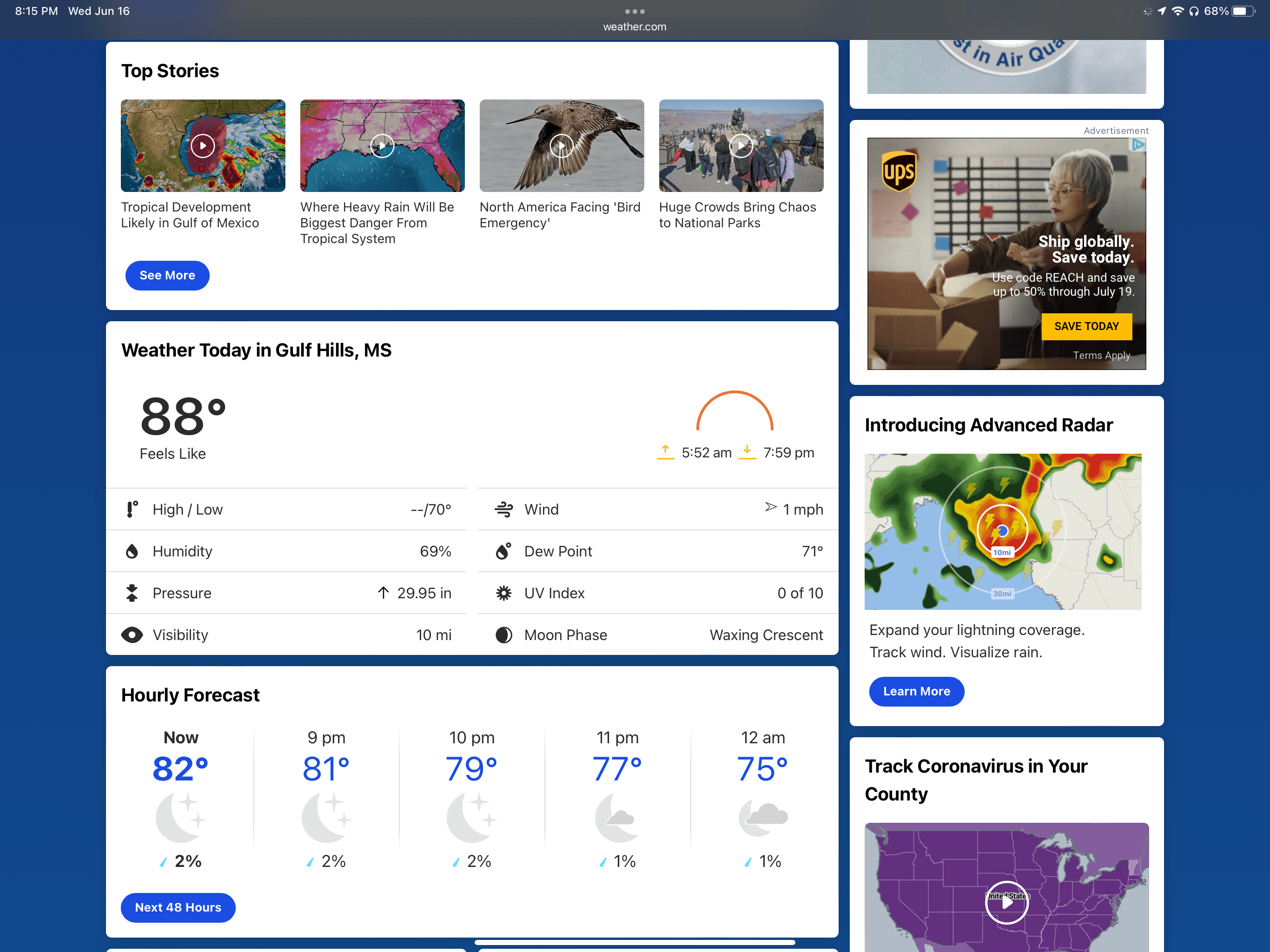Screen dimensions: 1270x952
Task: Play the Tropical Development video
Action: pyautogui.click(x=202, y=145)
